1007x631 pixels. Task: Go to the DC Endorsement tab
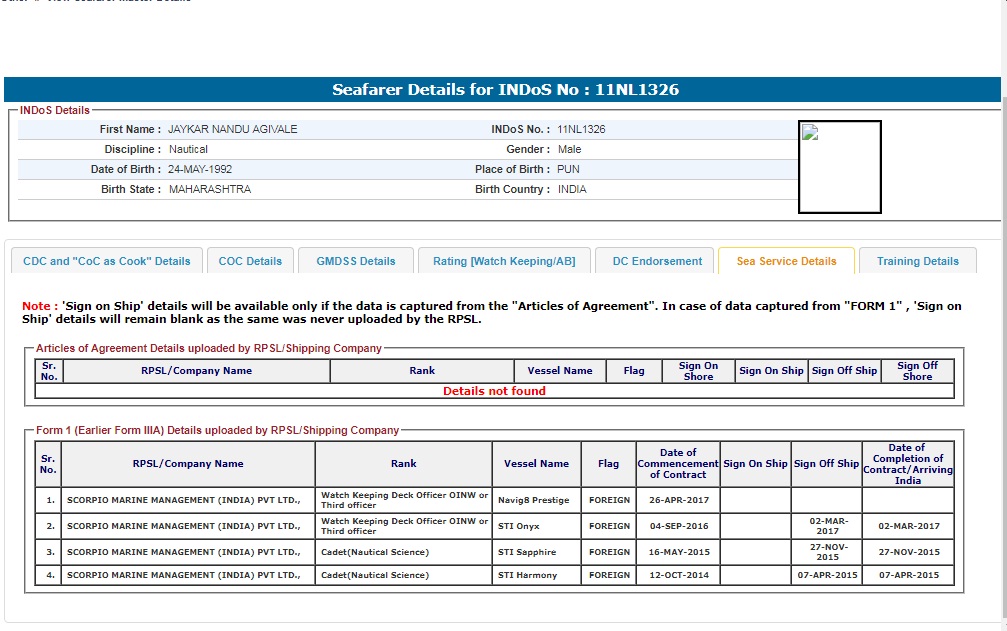click(657, 261)
